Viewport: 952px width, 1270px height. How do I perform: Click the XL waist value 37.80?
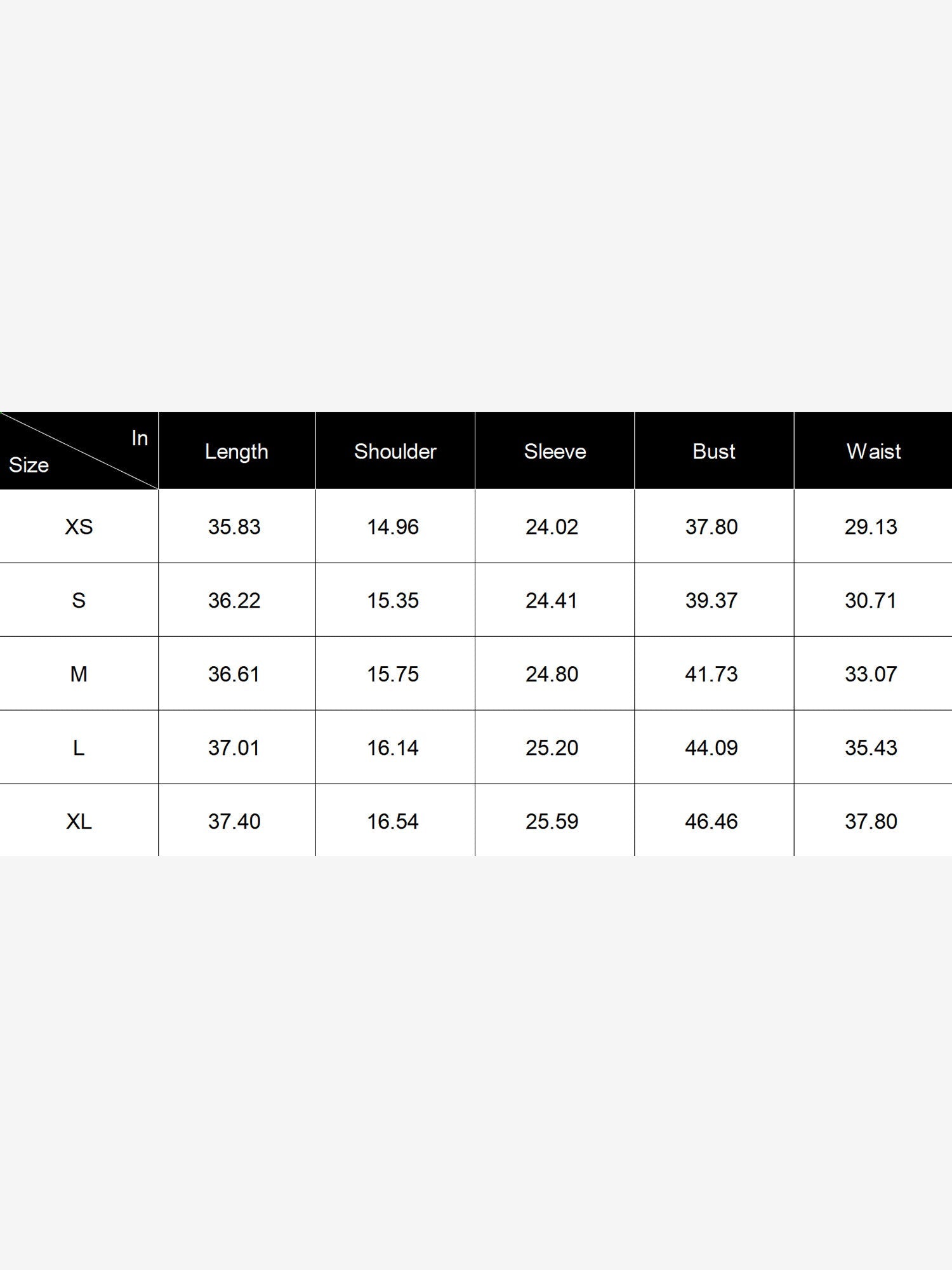click(x=871, y=821)
